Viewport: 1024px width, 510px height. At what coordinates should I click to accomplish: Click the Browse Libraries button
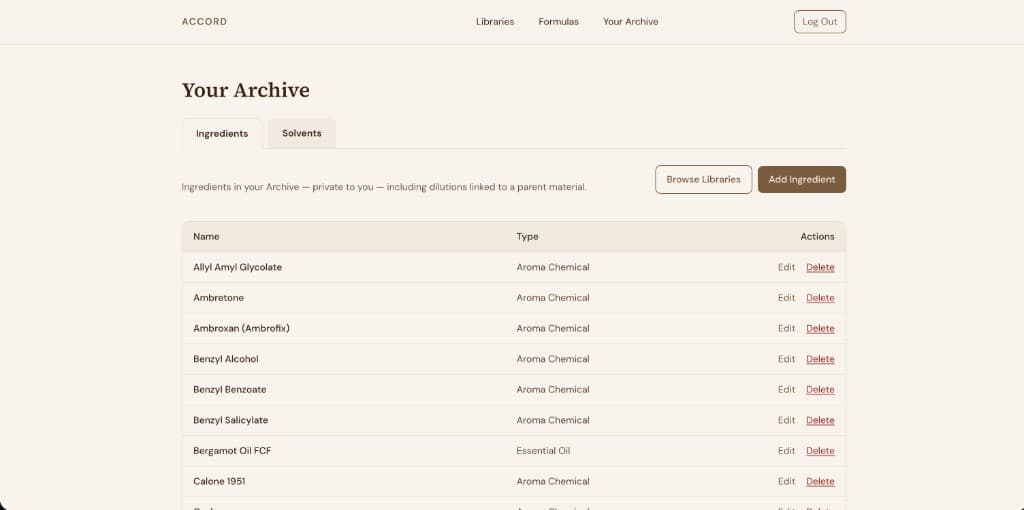[703, 180]
